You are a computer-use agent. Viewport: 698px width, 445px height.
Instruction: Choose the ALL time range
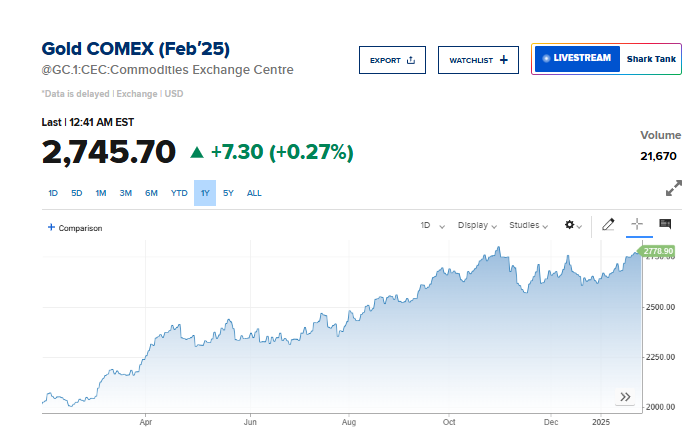tap(254, 193)
